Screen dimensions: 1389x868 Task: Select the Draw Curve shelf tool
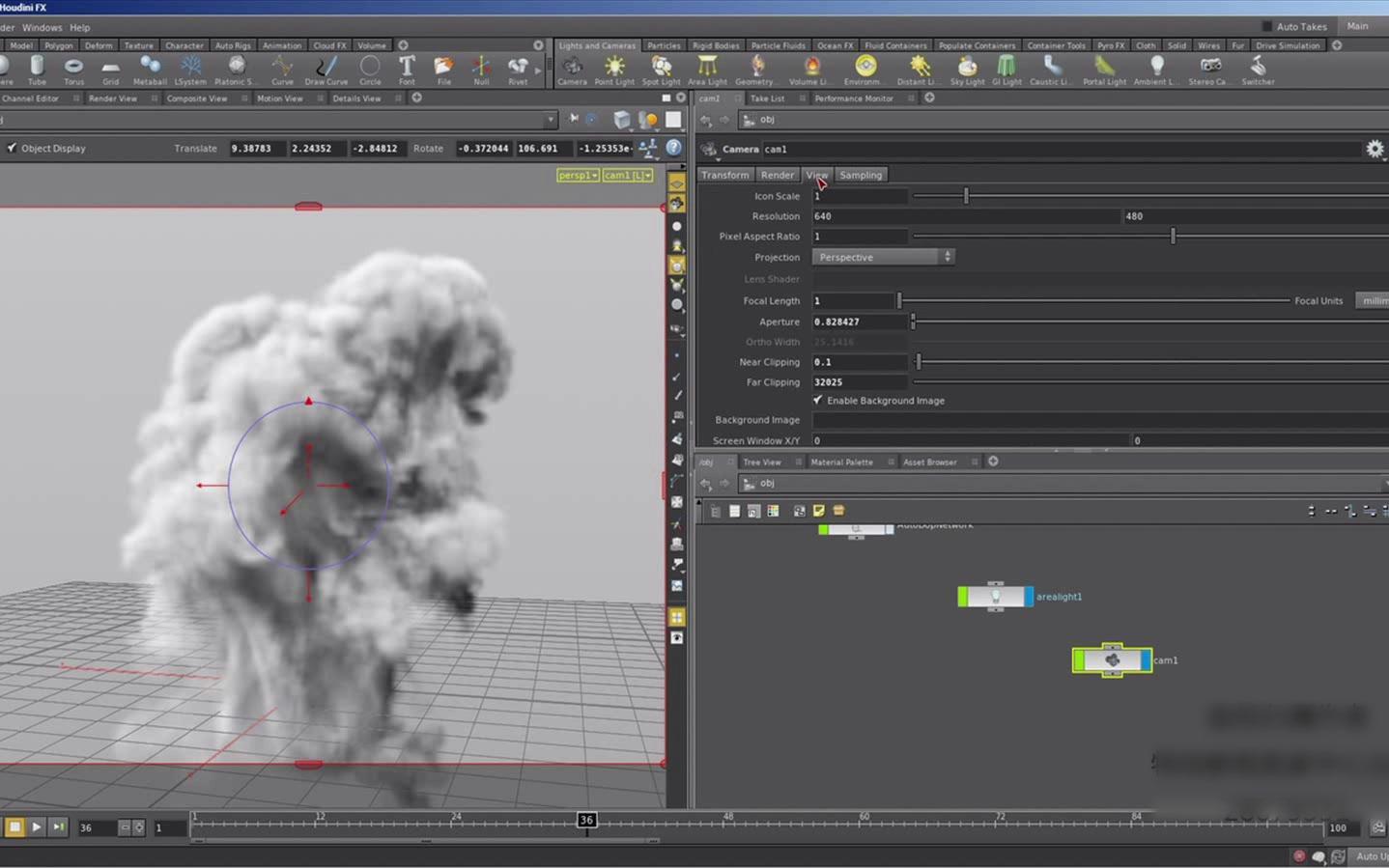click(x=326, y=70)
